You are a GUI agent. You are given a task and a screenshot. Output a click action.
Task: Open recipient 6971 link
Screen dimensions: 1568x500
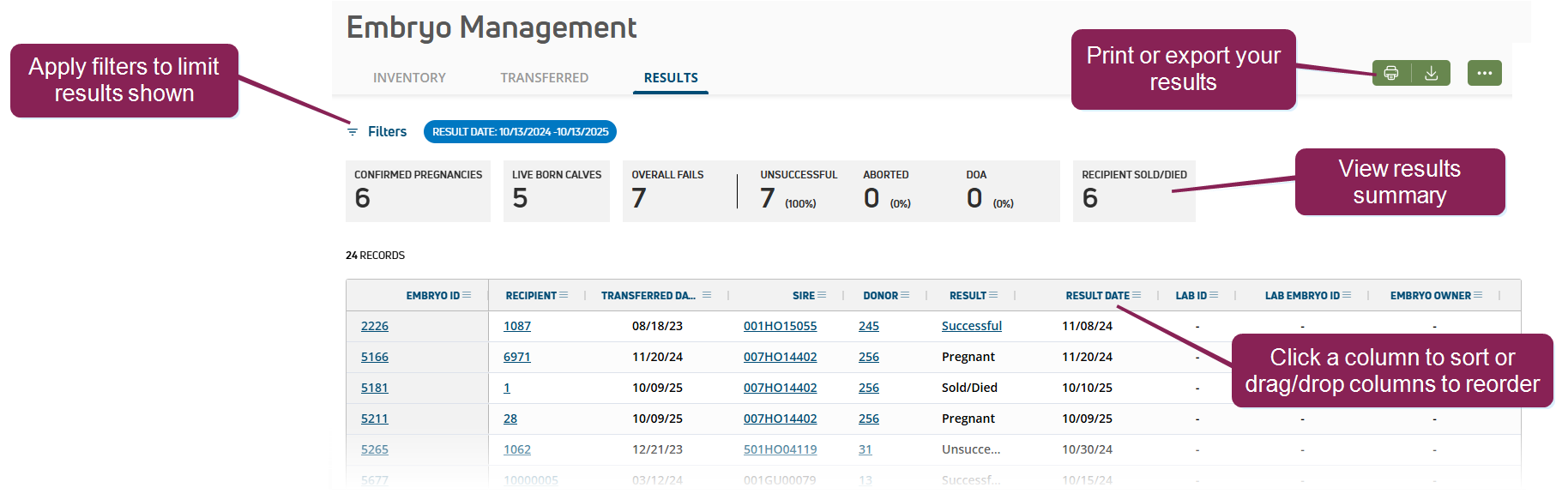[516, 357]
